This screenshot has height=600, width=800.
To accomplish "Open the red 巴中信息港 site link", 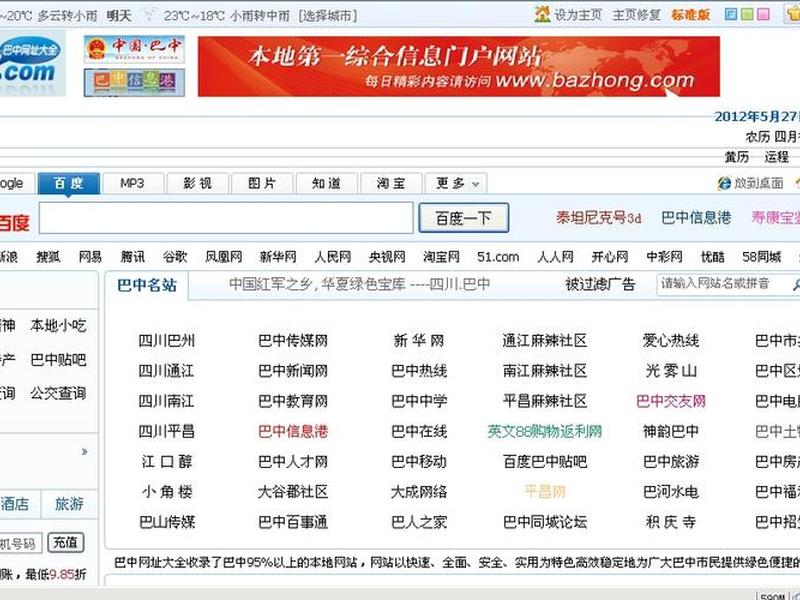I will click(x=293, y=431).
